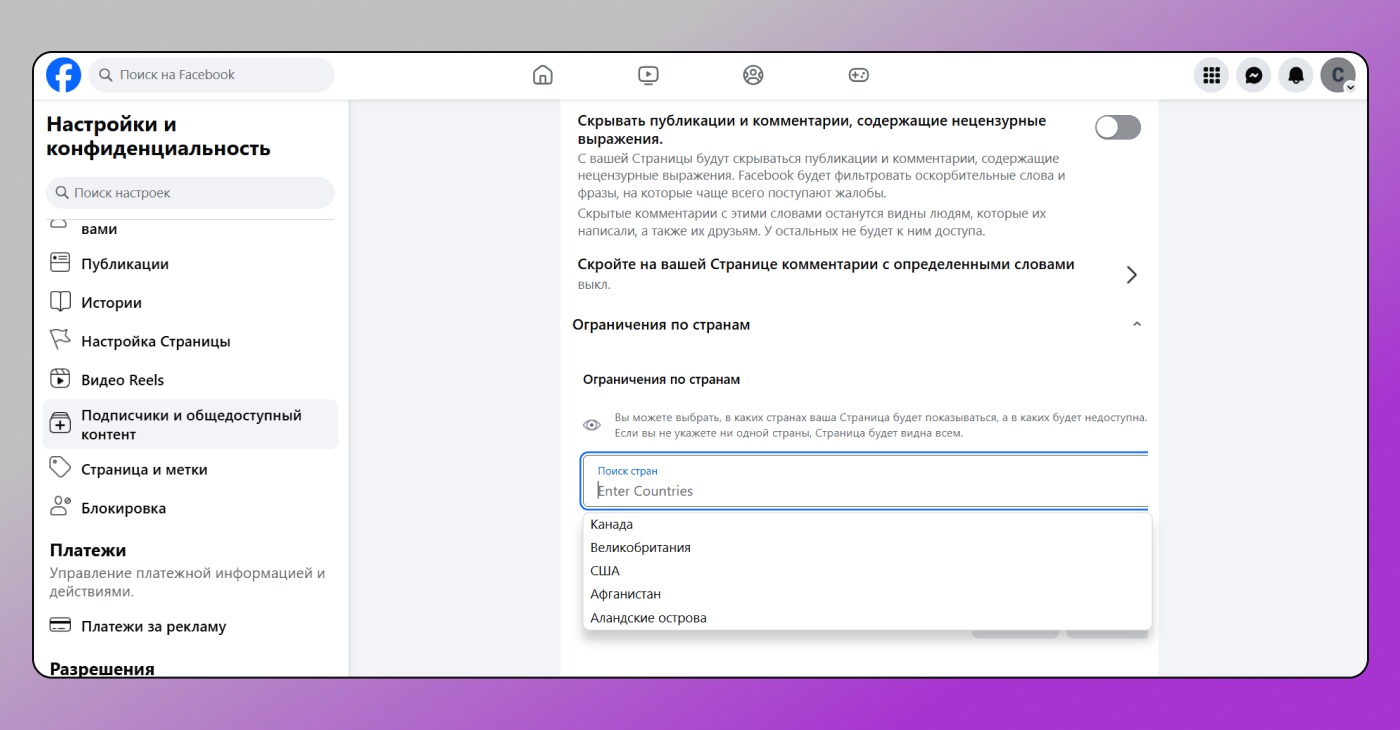Image resolution: width=1400 pixels, height=730 pixels.
Task: Open the Watch video icon
Action: point(648,74)
